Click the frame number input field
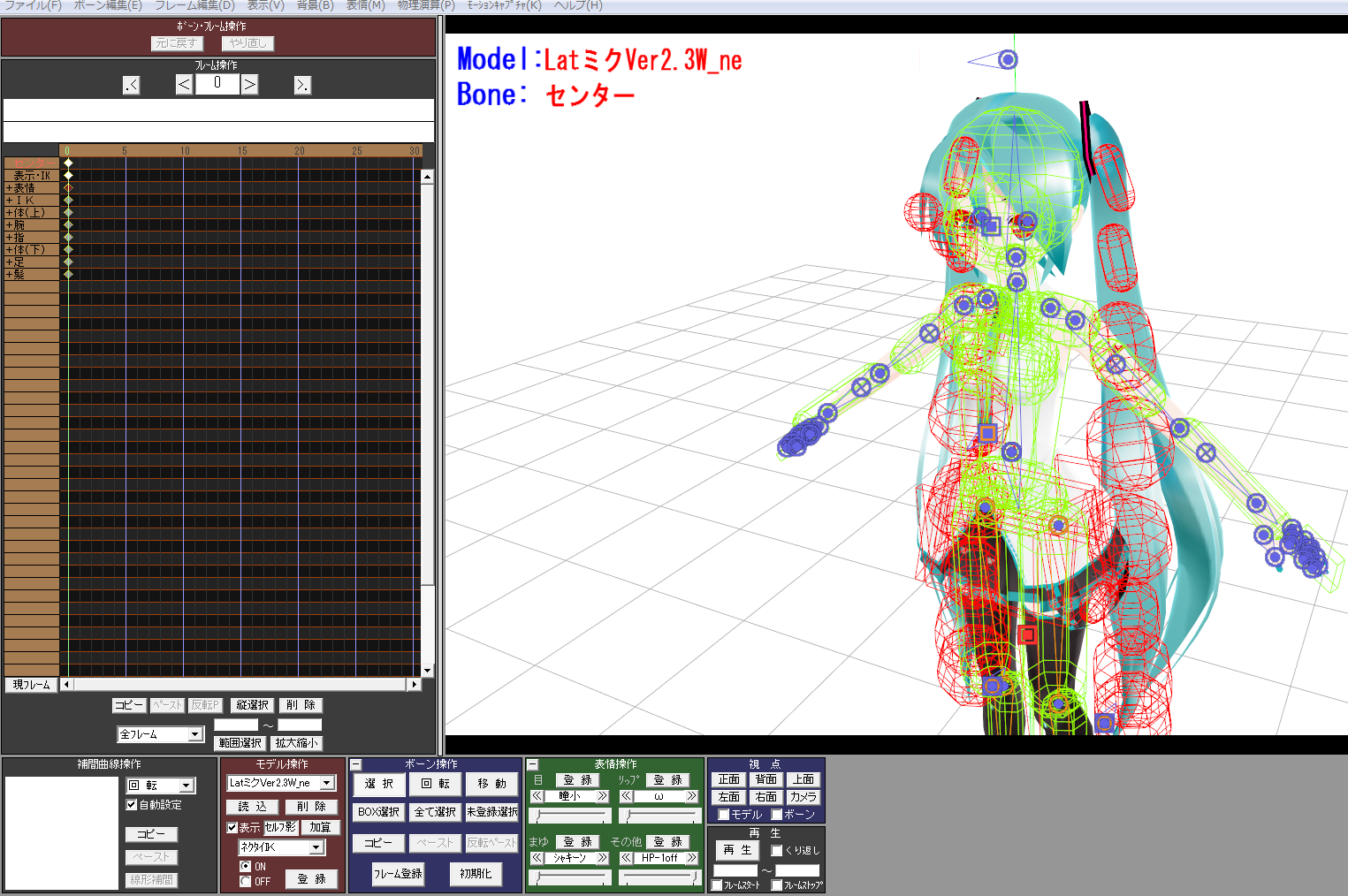The width and height of the screenshot is (1348, 896). point(217,83)
